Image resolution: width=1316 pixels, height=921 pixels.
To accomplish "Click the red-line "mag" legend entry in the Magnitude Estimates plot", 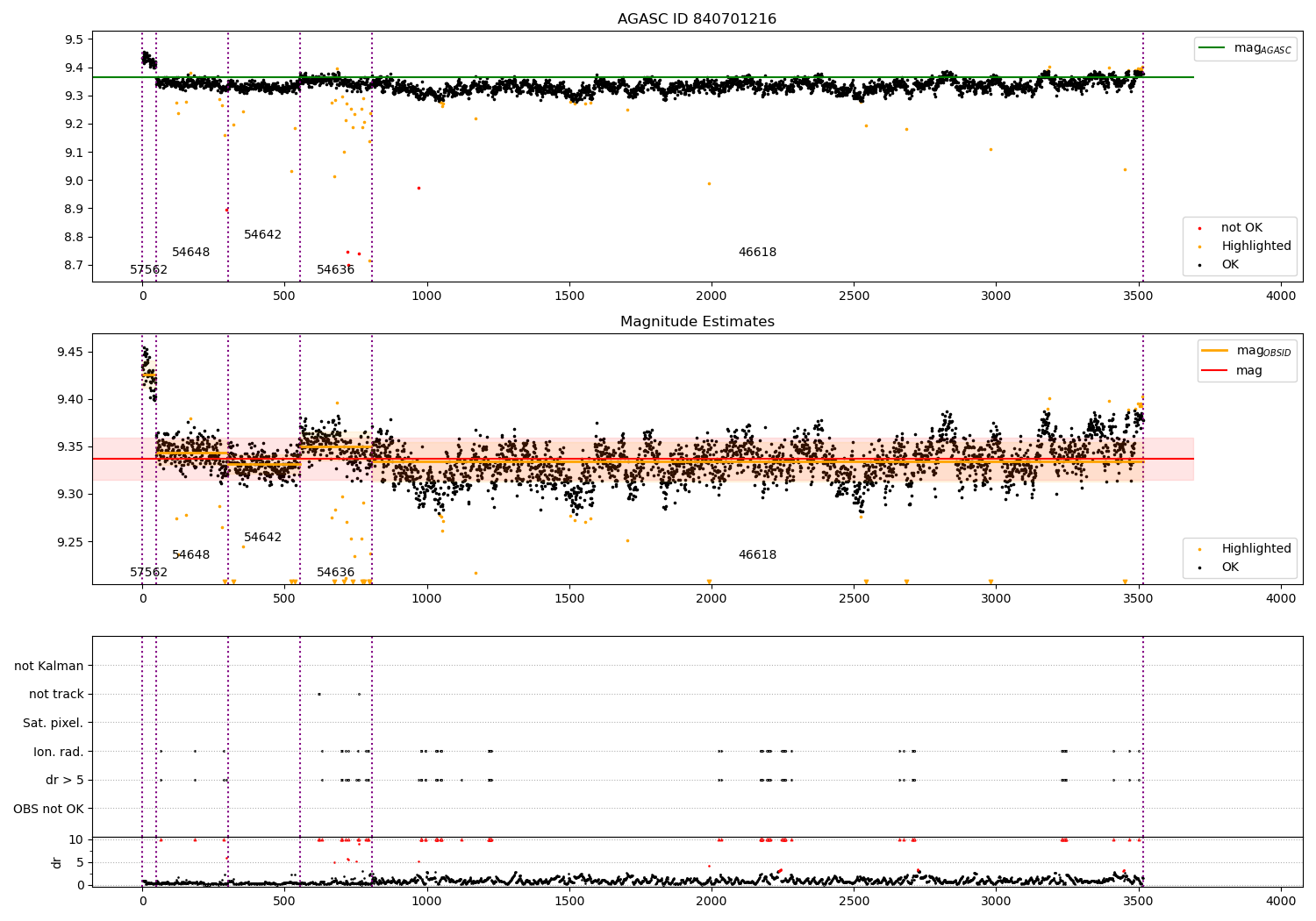I will coord(1232,371).
